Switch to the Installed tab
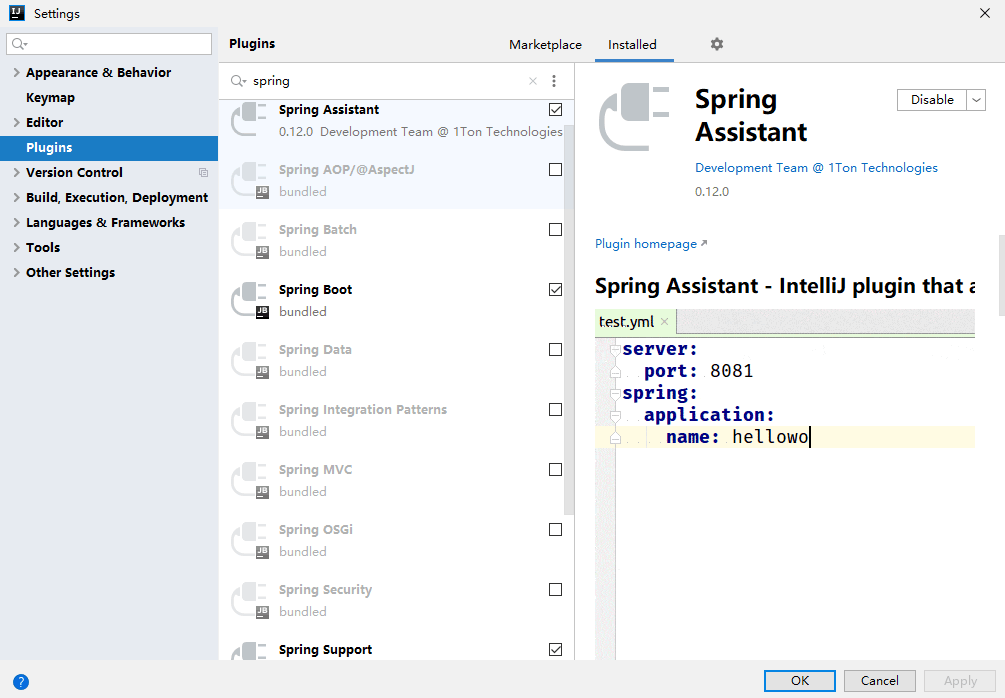Image resolution: width=1005 pixels, height=698 pixels. pyautogui.click(x=633, y=45)
